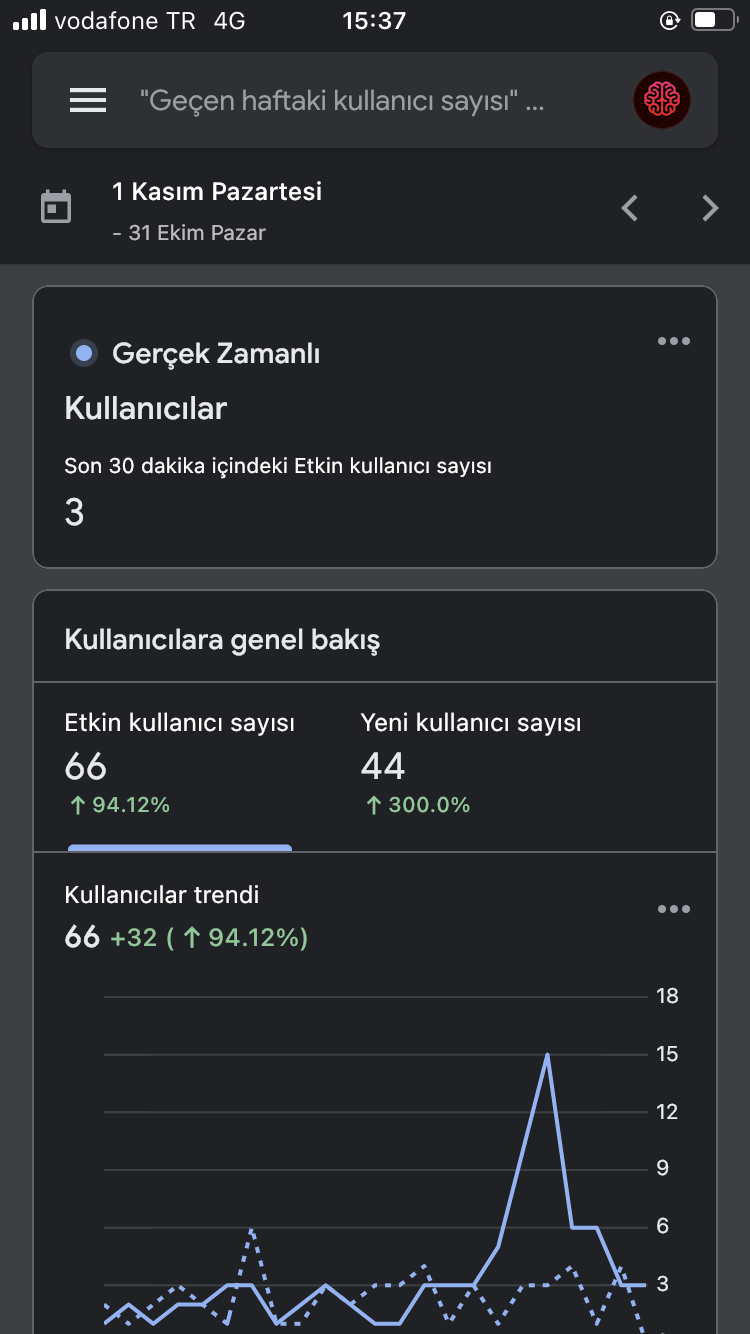Select the Yeni kullanıcı sayısı metric tab
The width and height of the screenshot is (750, 1334).
pyautogui.click(x=471, y=763)
